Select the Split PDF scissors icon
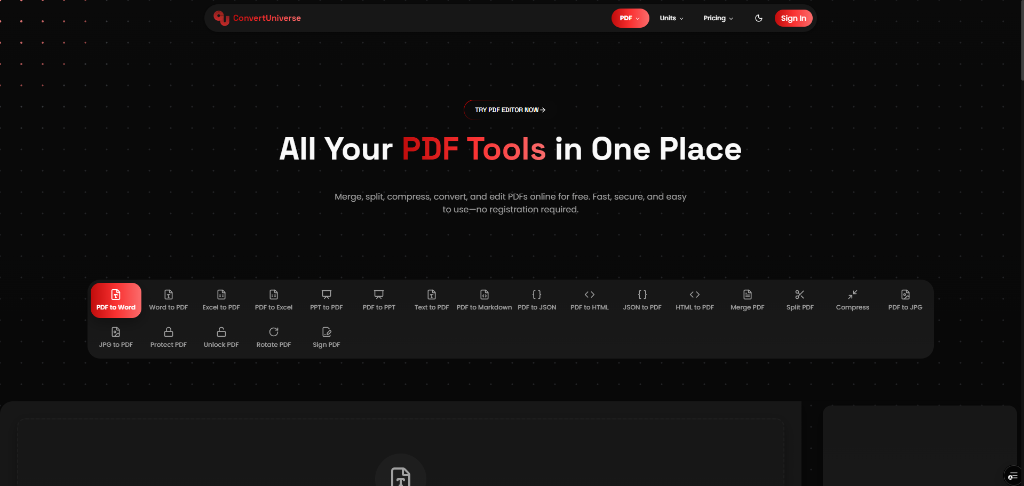The image size is (1024, 486). click(799, 295)
